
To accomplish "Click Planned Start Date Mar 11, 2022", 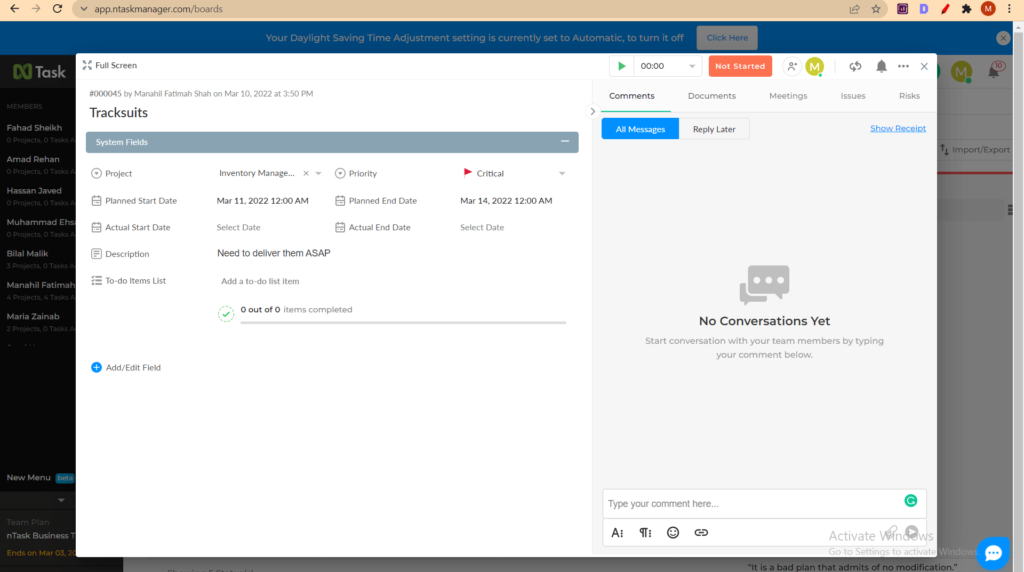I will [263, 200].
